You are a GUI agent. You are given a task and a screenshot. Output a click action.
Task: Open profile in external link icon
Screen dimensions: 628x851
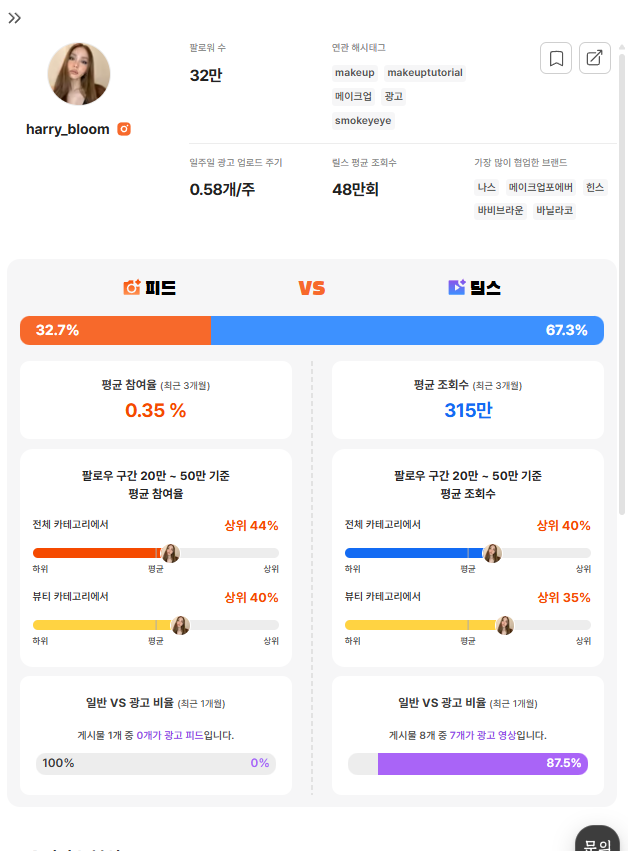click(595, 58)
